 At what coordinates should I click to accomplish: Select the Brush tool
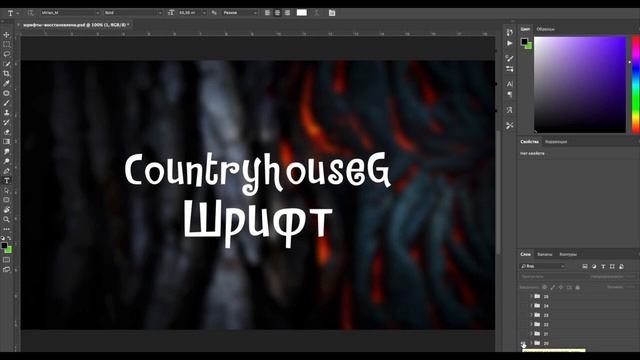(7, 103)
